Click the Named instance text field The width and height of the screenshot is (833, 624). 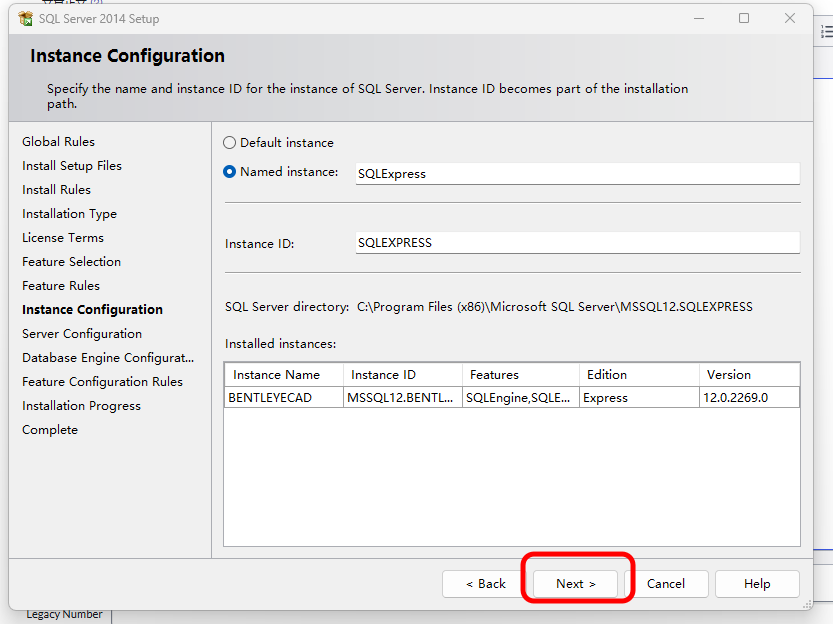[577, 174]
